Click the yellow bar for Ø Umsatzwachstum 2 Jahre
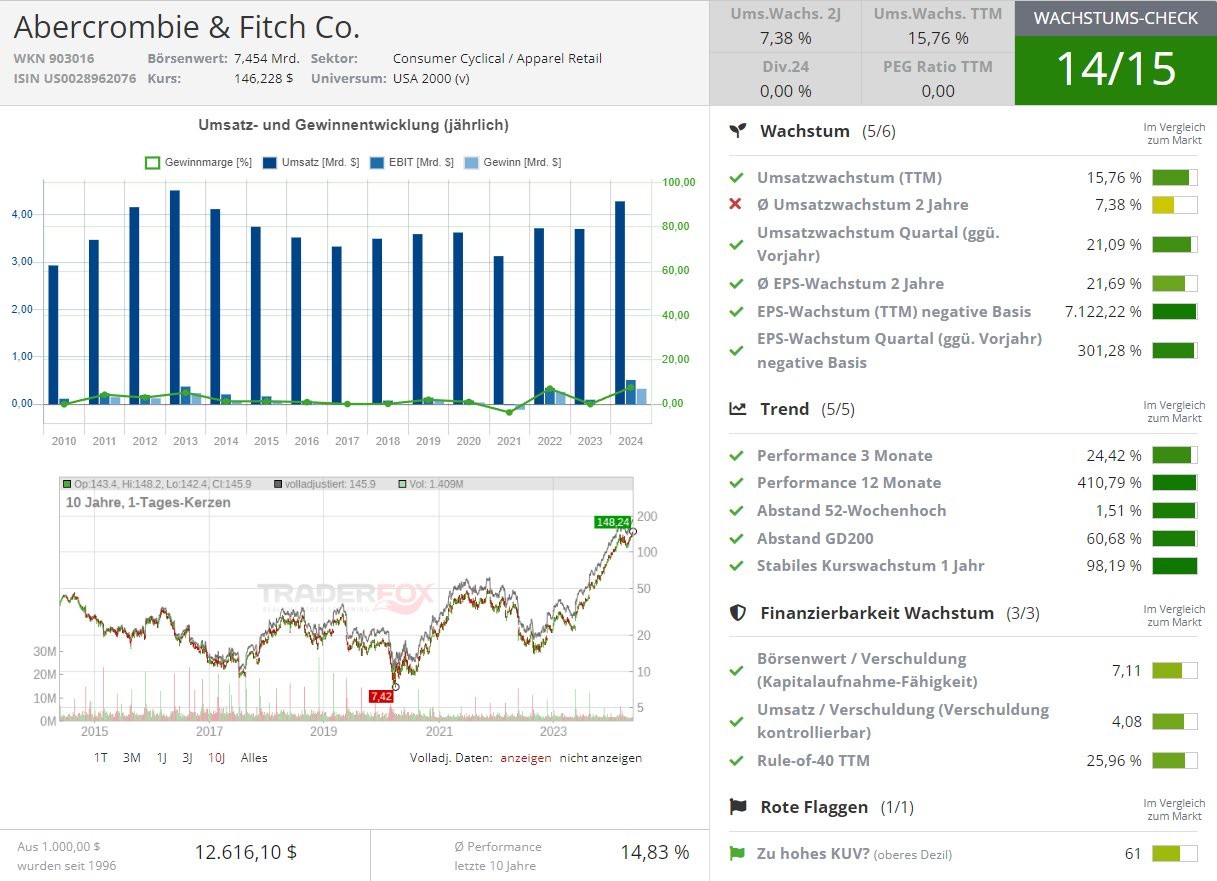The width and height of the screenshot is (1217, 881). [x=1174, y=205]
